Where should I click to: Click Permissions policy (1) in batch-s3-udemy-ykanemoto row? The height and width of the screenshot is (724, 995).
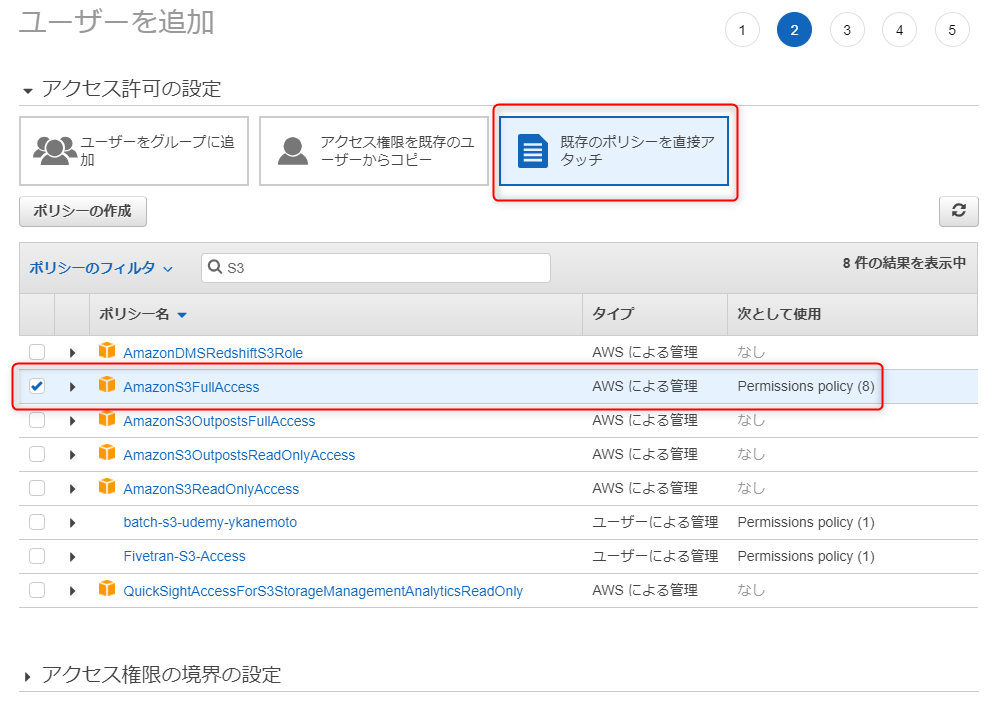click(x=806, y=522)
